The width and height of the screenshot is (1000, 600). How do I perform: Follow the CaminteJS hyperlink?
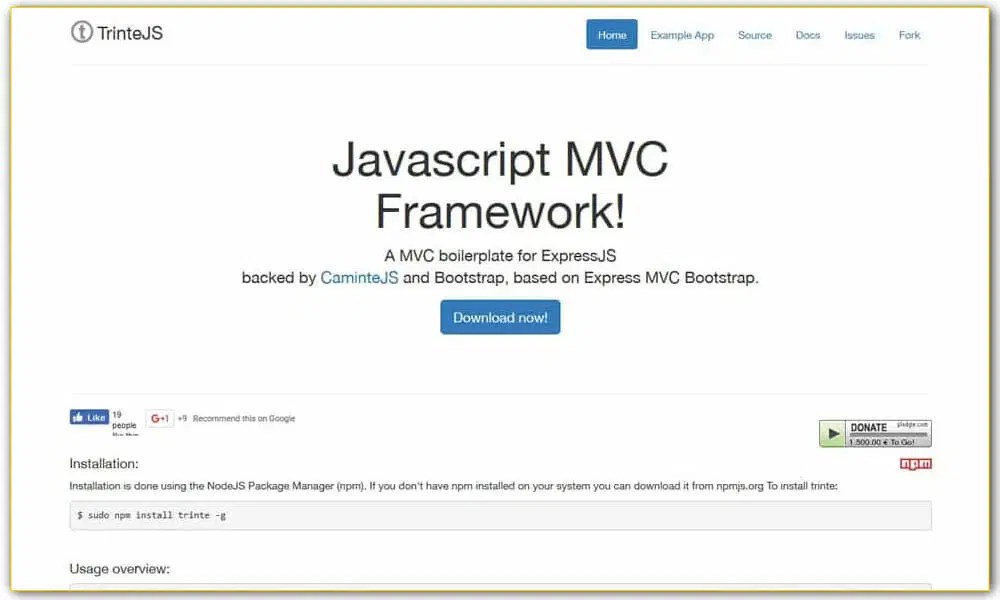[359, 277]
